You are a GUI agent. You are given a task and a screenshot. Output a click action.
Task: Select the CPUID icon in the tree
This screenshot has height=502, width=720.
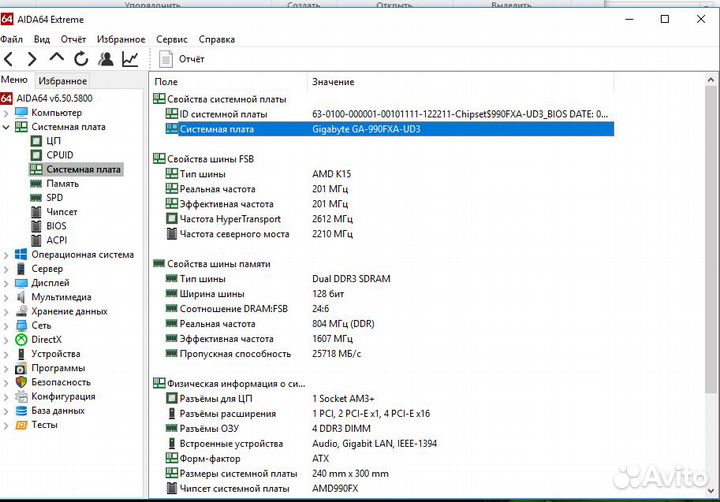(x=36, y=155)
